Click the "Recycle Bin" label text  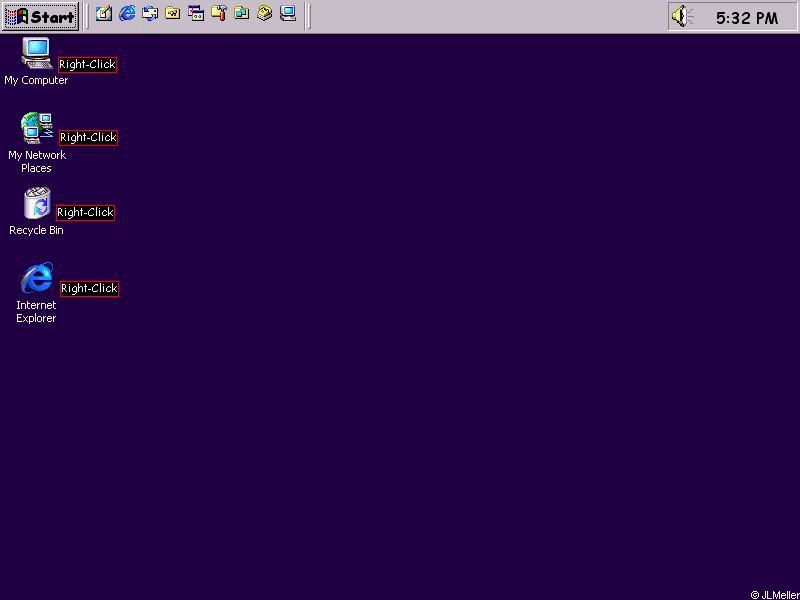(36, 230)
